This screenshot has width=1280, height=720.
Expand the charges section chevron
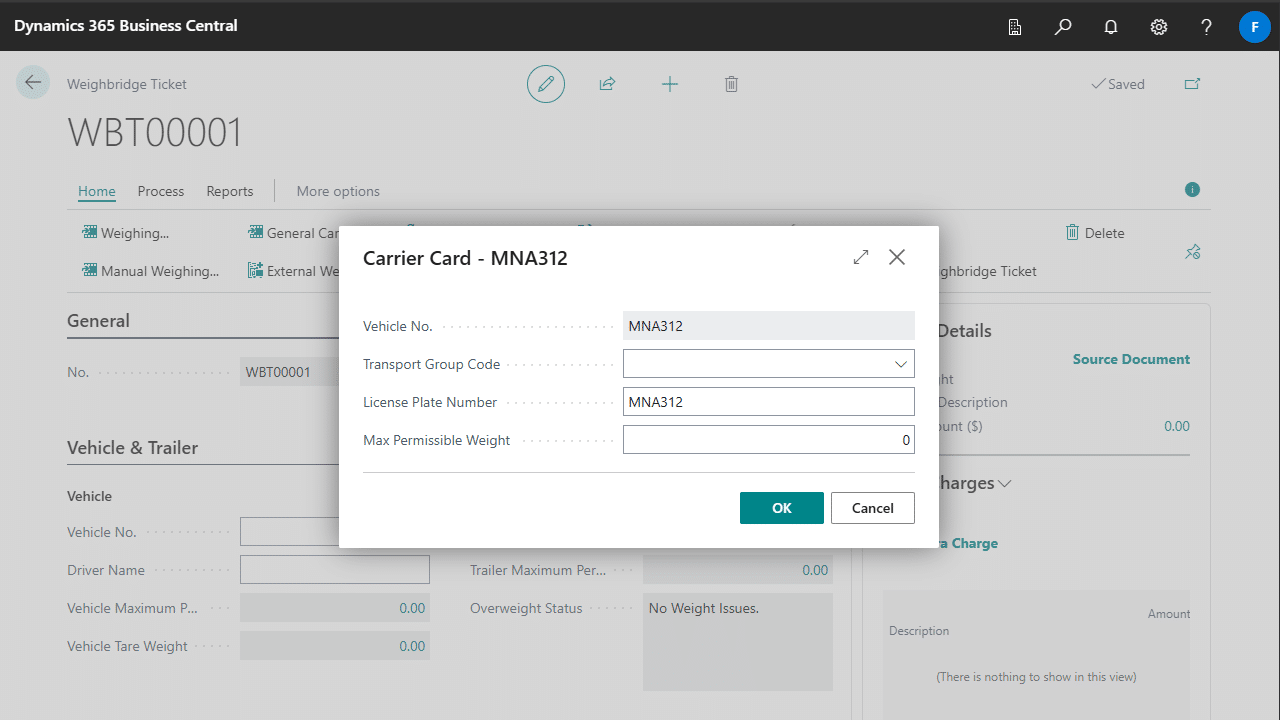1004,483
